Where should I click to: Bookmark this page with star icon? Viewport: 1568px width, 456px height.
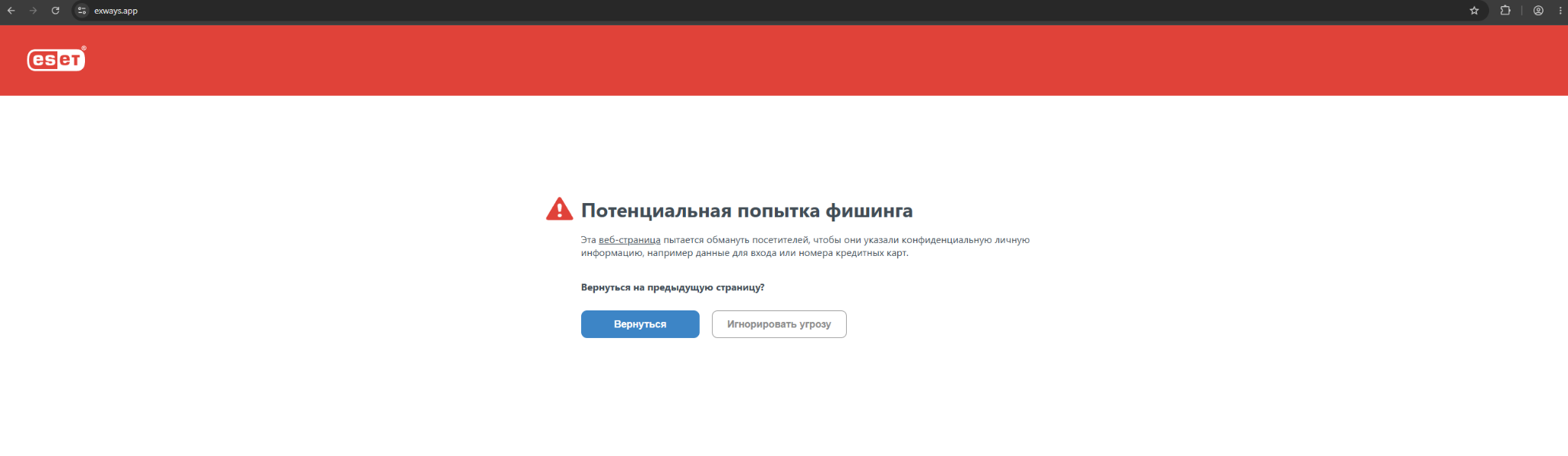tap(1474, 11)
